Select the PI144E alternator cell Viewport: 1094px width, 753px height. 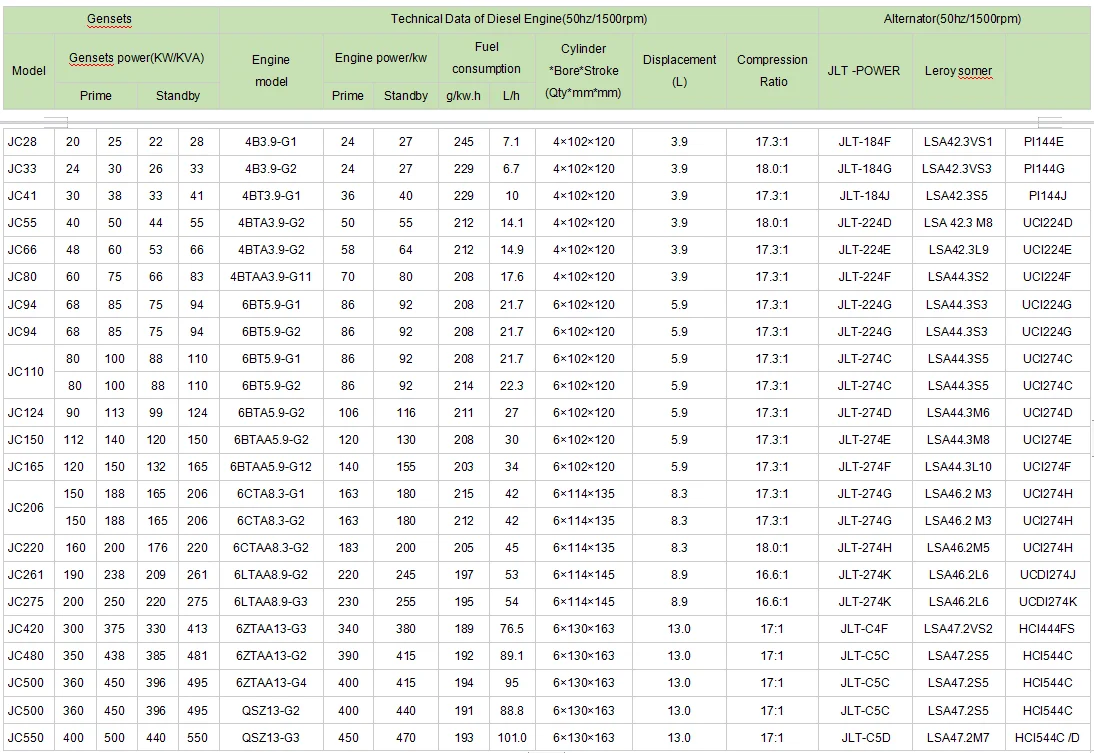pos(1047,142)
